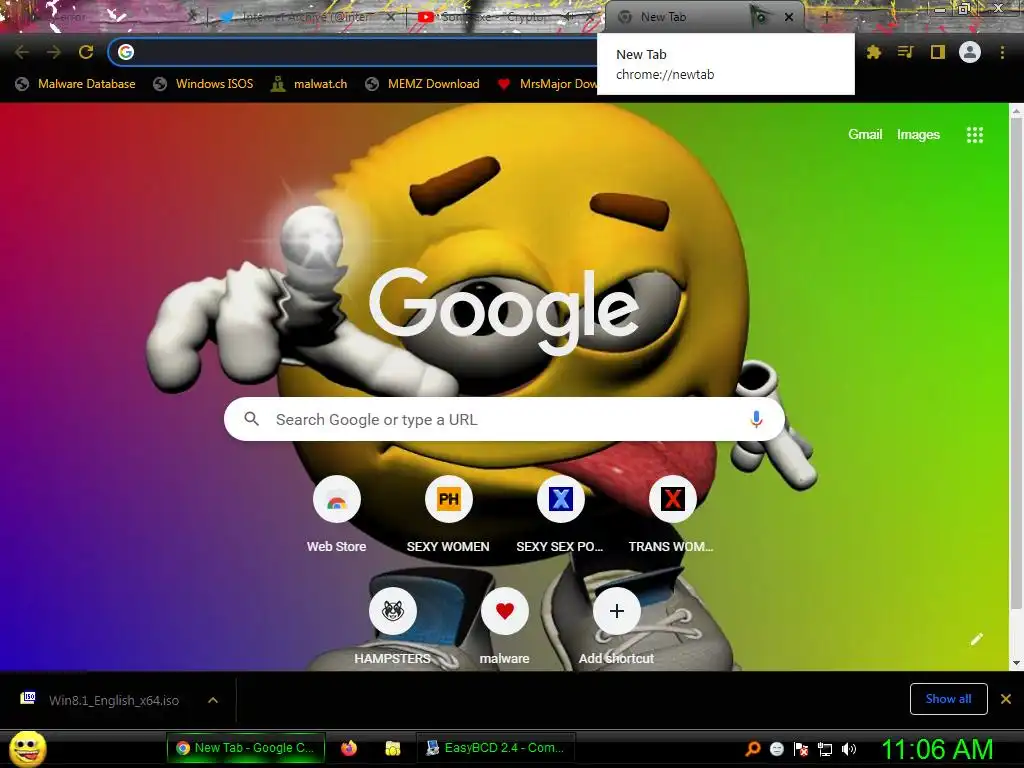Go back using the back arrow

point(22,52)
